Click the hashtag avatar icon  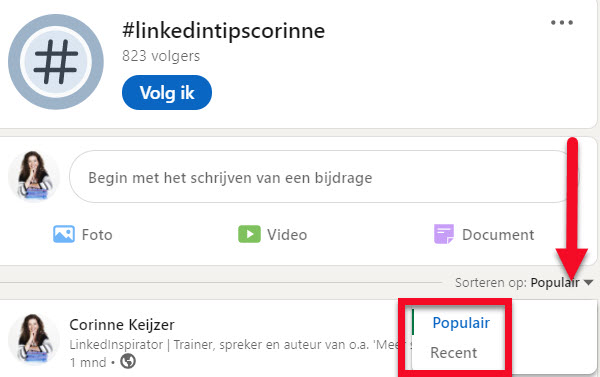point(56,62)
